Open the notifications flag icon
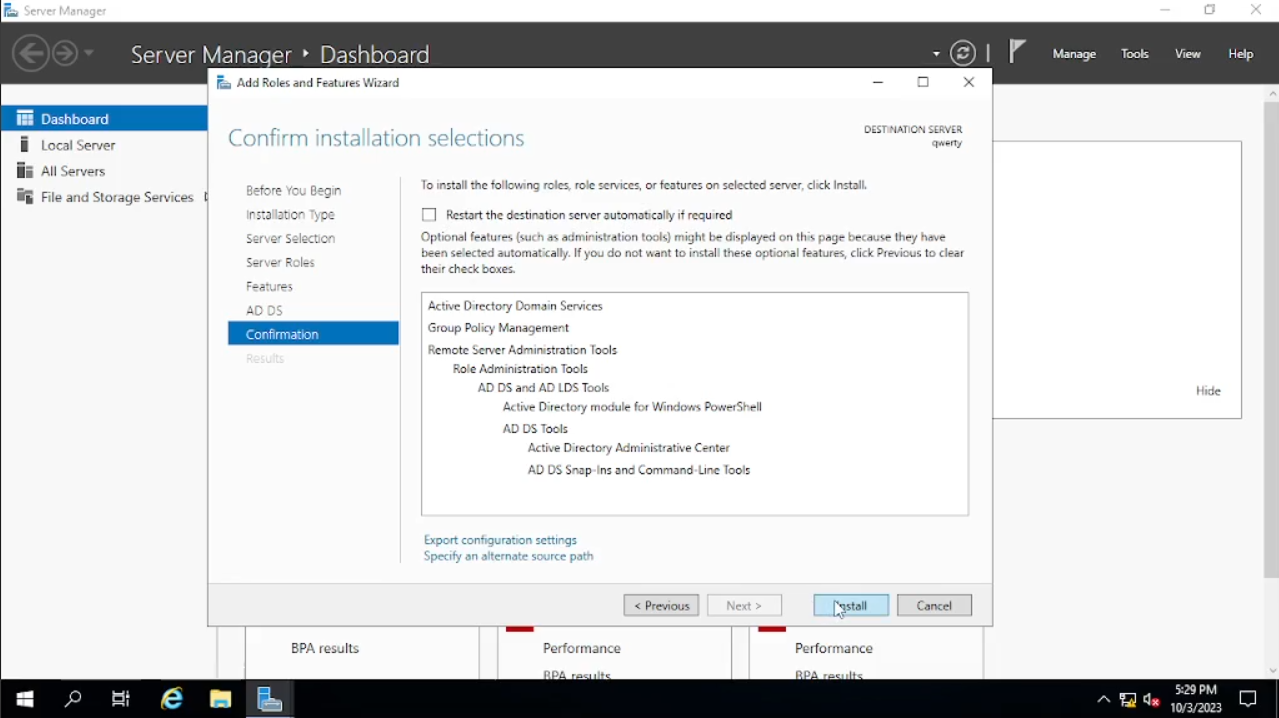The height and width of the screenshot is (718, 1279). [x=1017, y=52]
